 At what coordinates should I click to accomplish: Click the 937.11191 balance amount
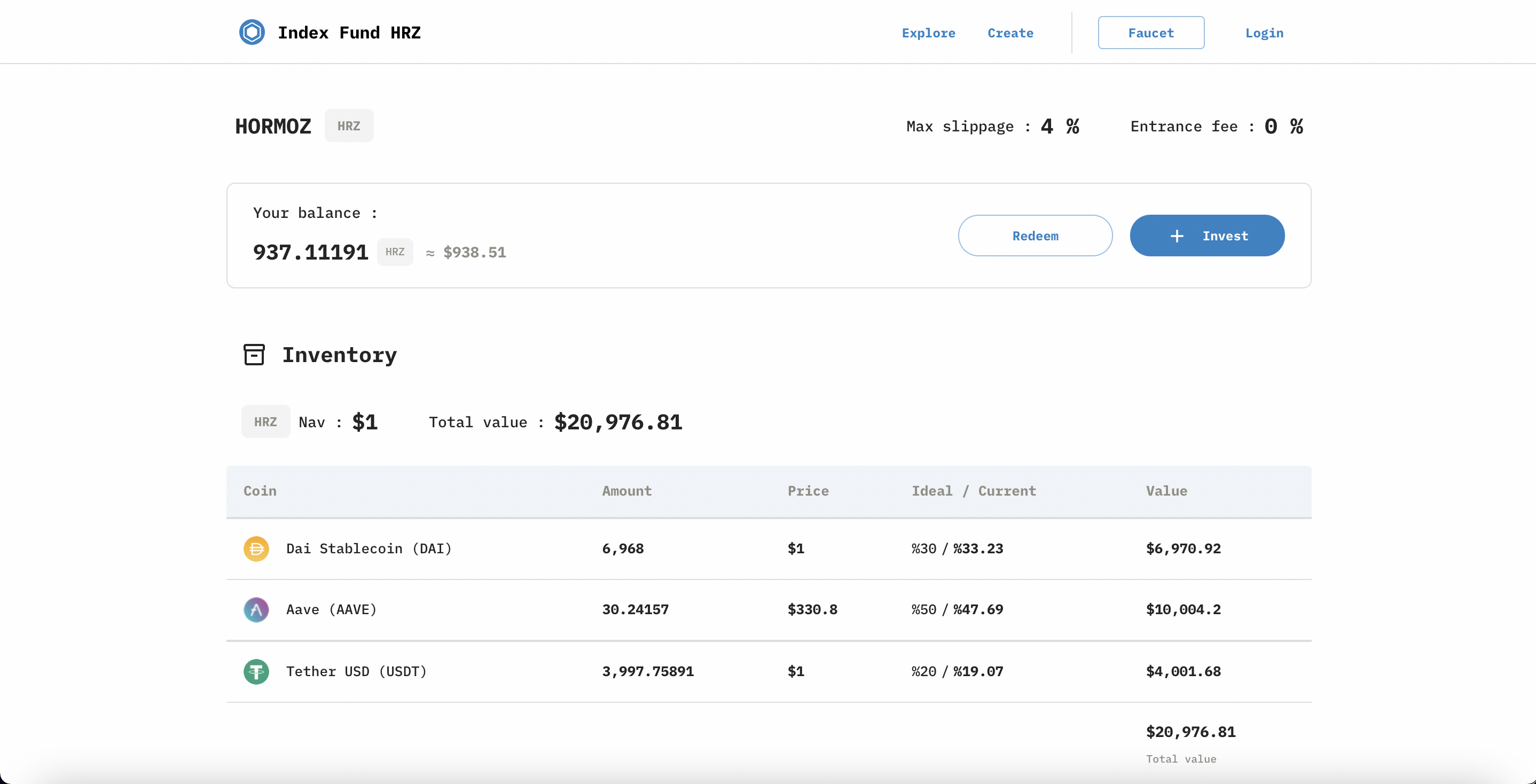coord(311,252)
